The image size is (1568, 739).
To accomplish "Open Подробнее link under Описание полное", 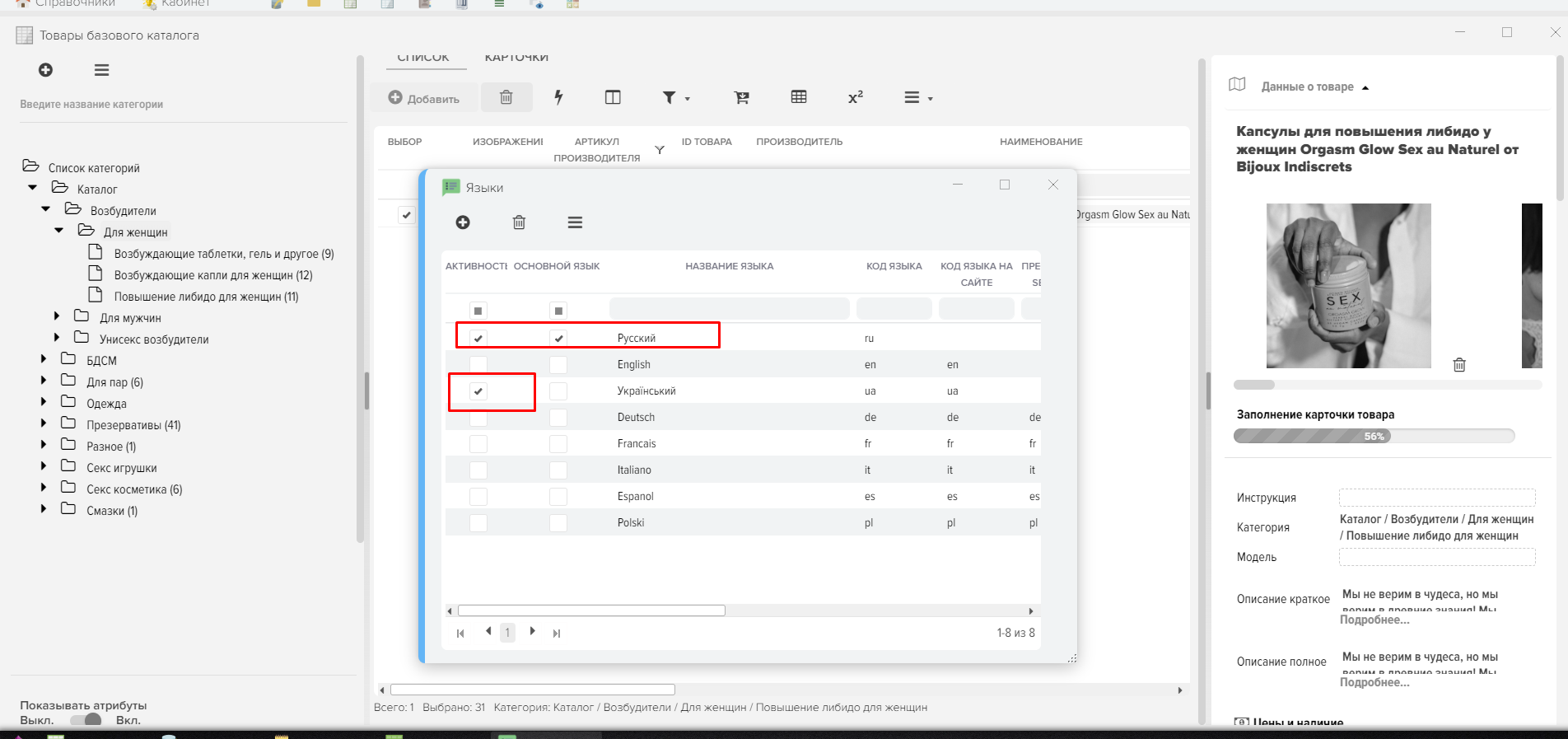I will tap(1374, 683).
